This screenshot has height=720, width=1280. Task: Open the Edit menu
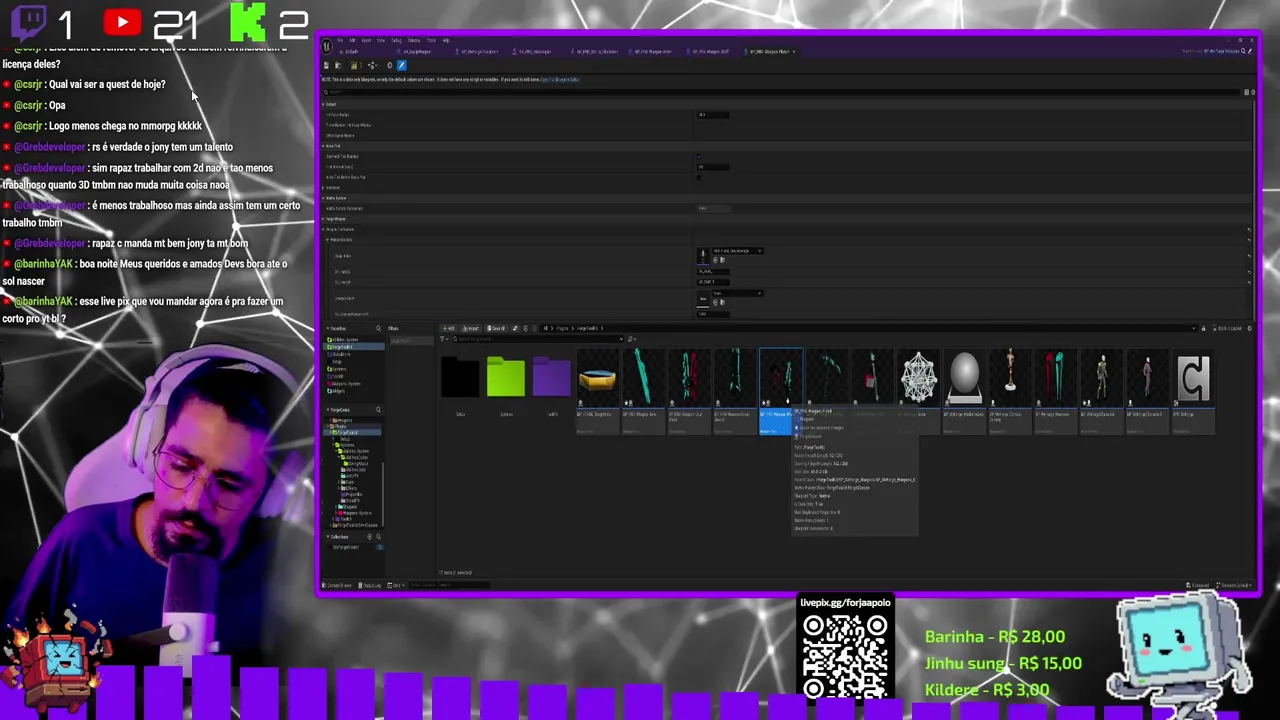tap(352, 41)
